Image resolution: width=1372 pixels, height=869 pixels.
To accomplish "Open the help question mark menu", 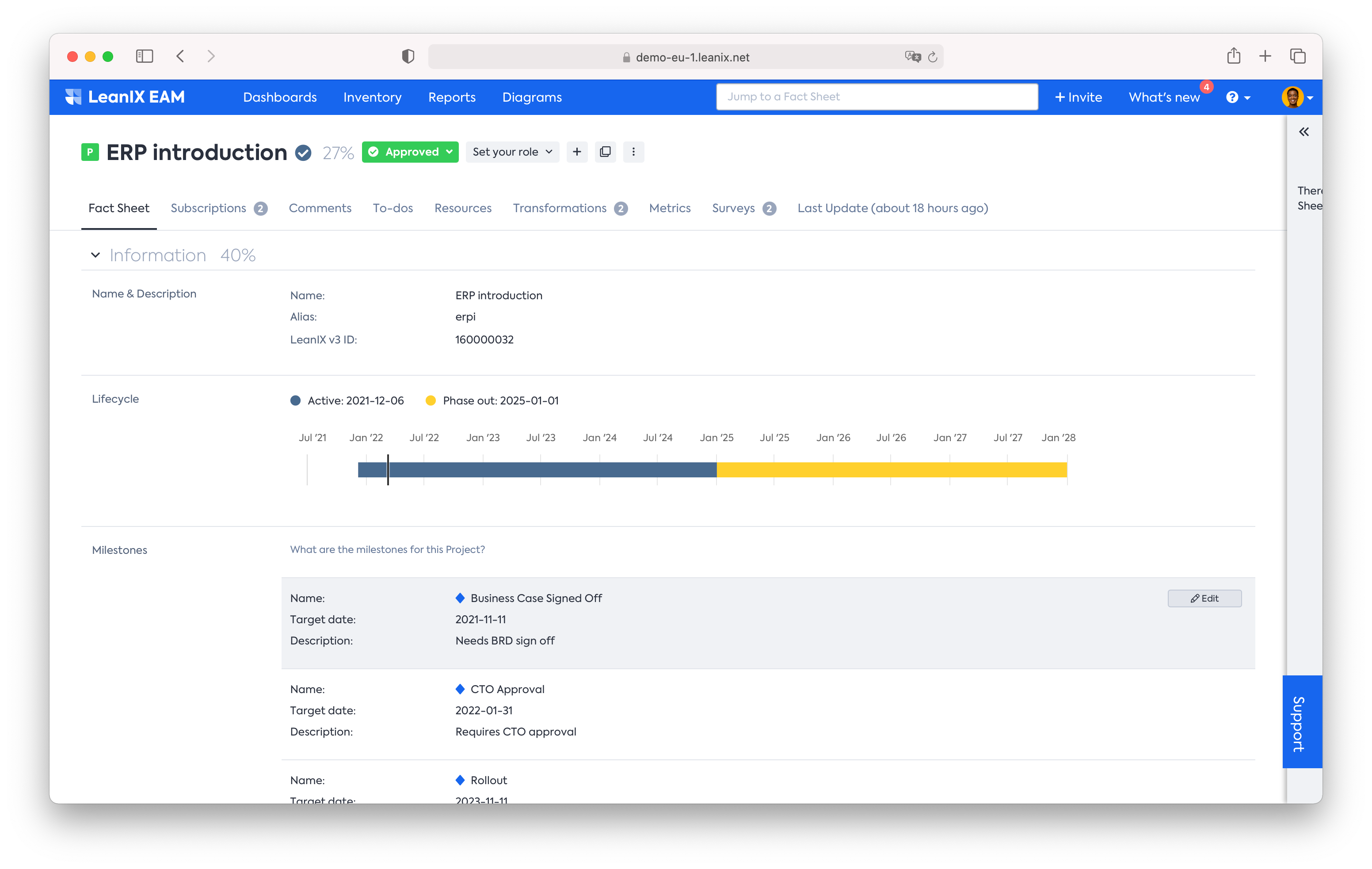I will (1238, 97).
